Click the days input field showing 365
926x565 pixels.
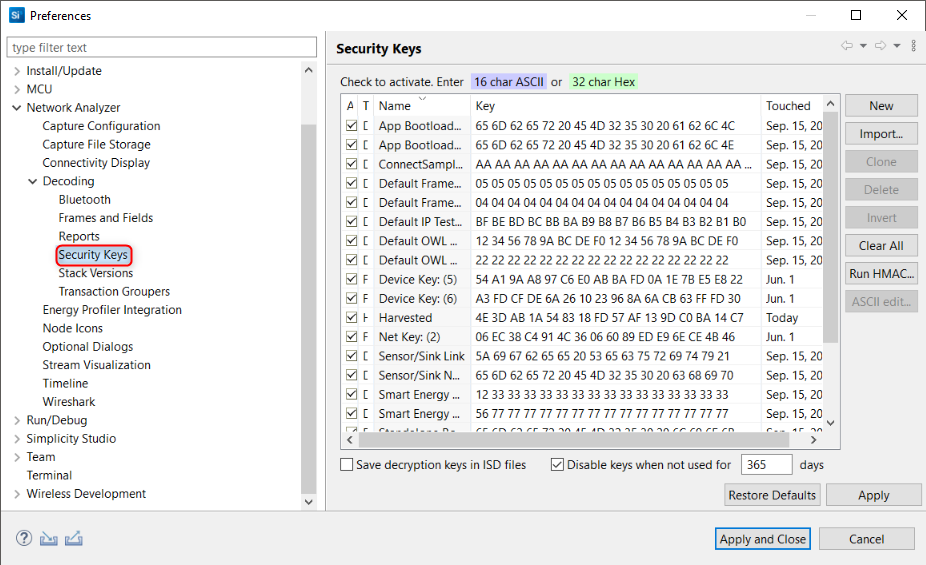(x=766, y=465)
